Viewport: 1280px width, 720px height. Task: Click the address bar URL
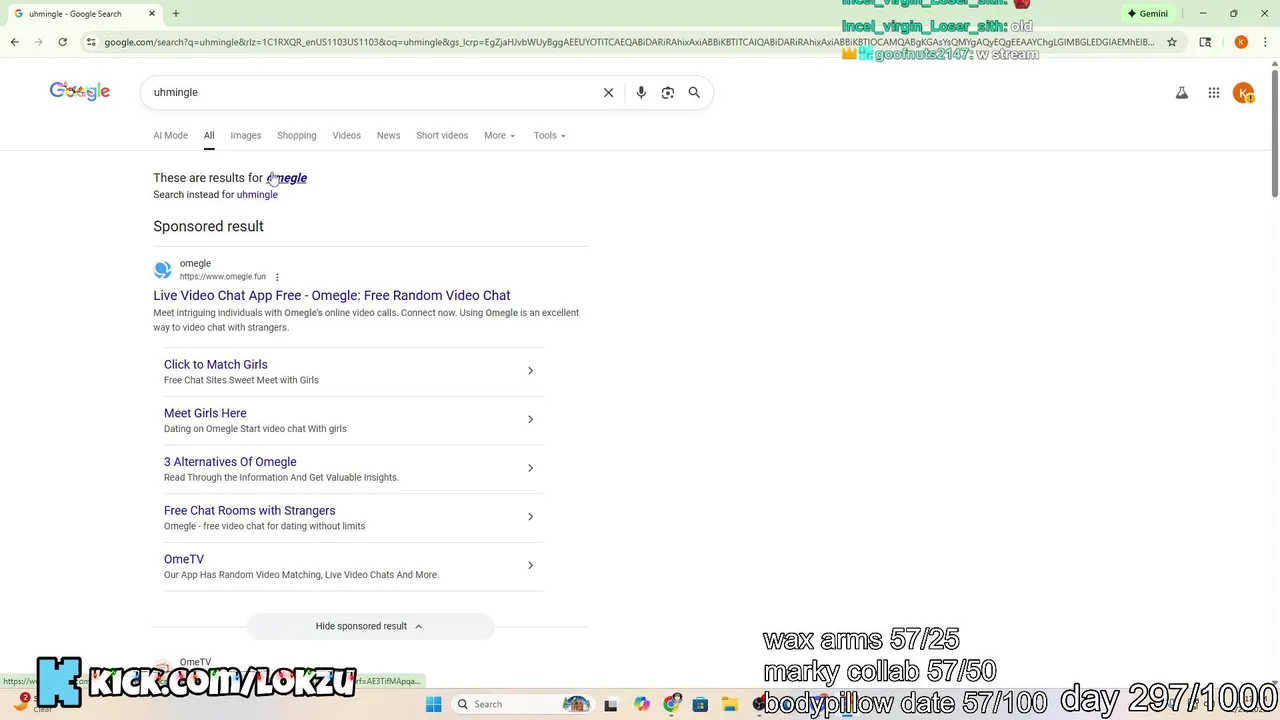(628, 42)
